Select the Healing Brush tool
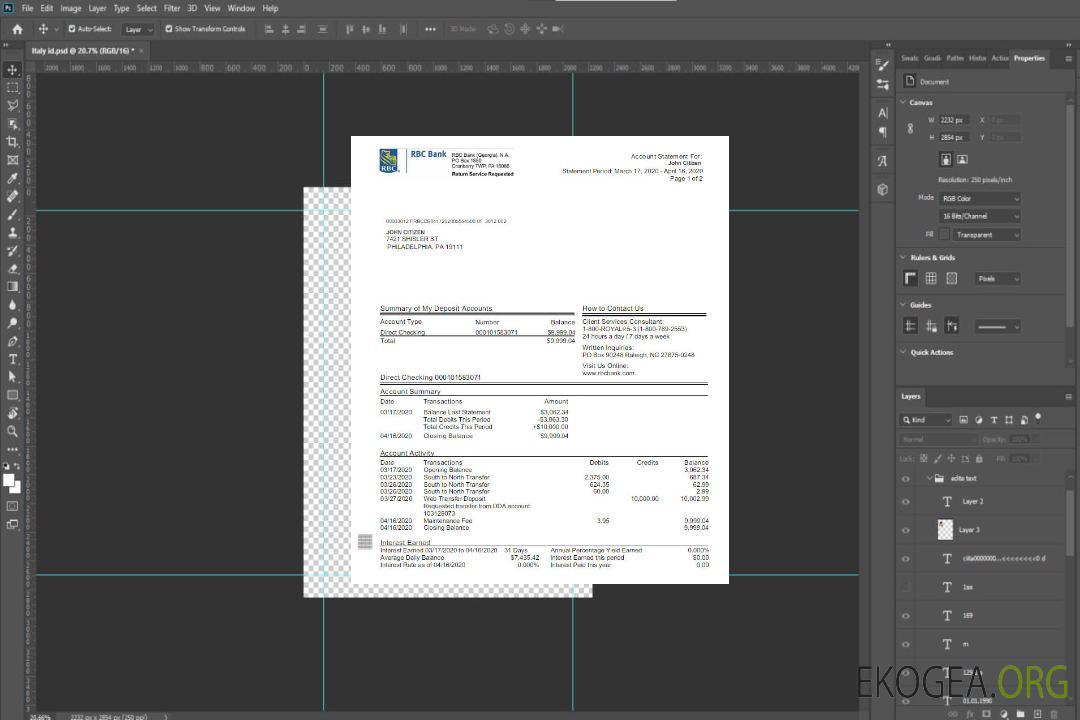Image resolution: width=1080 pixels, height=720 pixels. (x=12, y=196)
